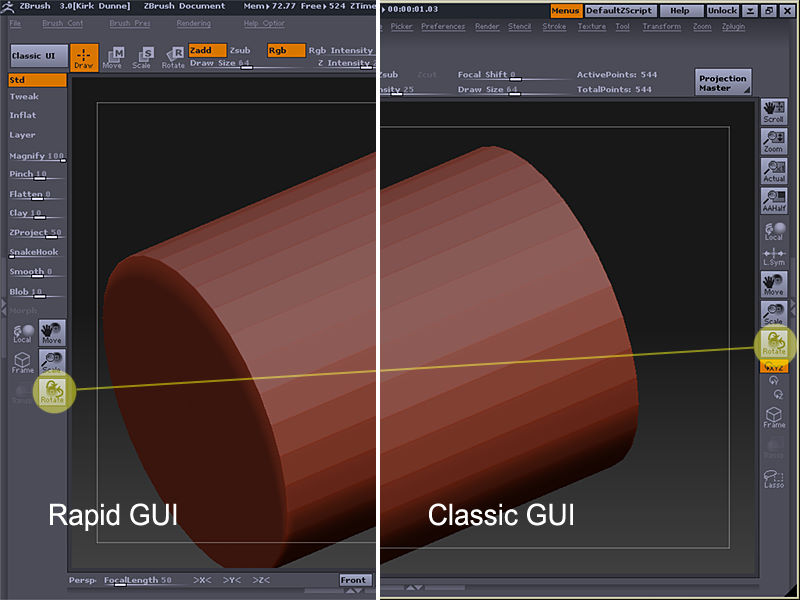
Task: Click the Move icon on Classic GUI shelf
Action: 773,284
